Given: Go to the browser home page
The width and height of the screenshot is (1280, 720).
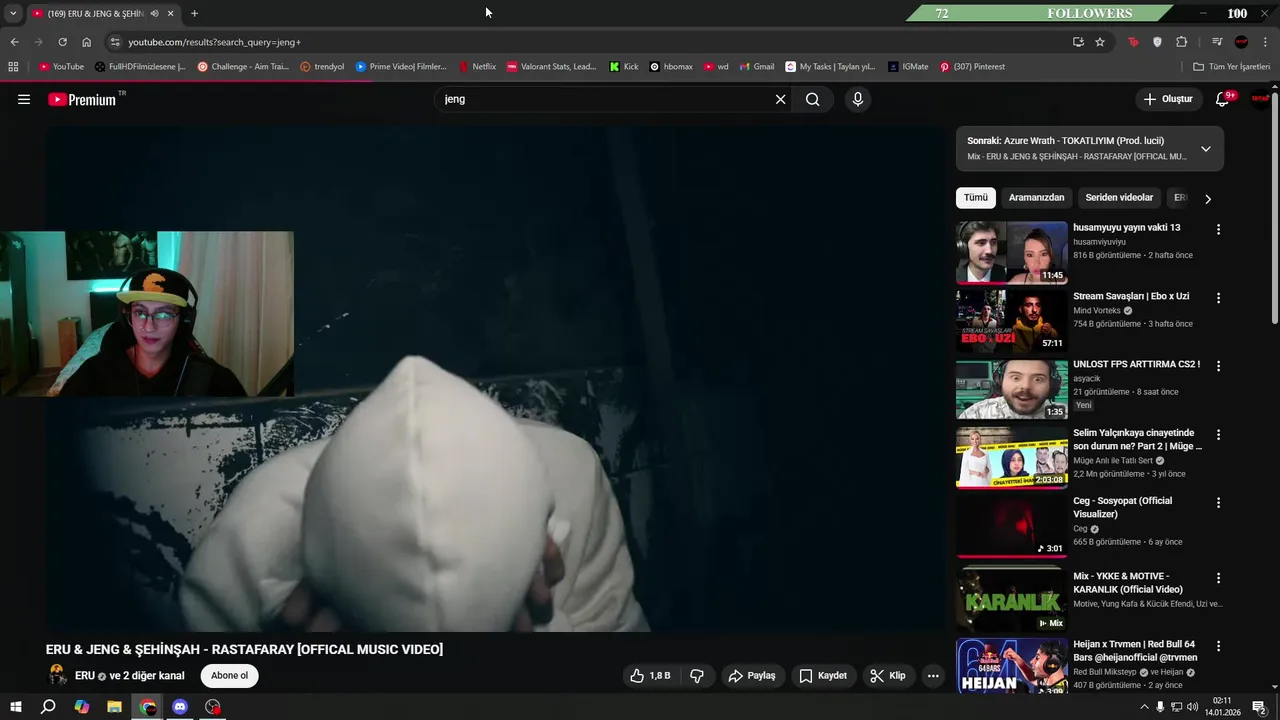Looking at the screenshot, I should (x=87, y=42).
